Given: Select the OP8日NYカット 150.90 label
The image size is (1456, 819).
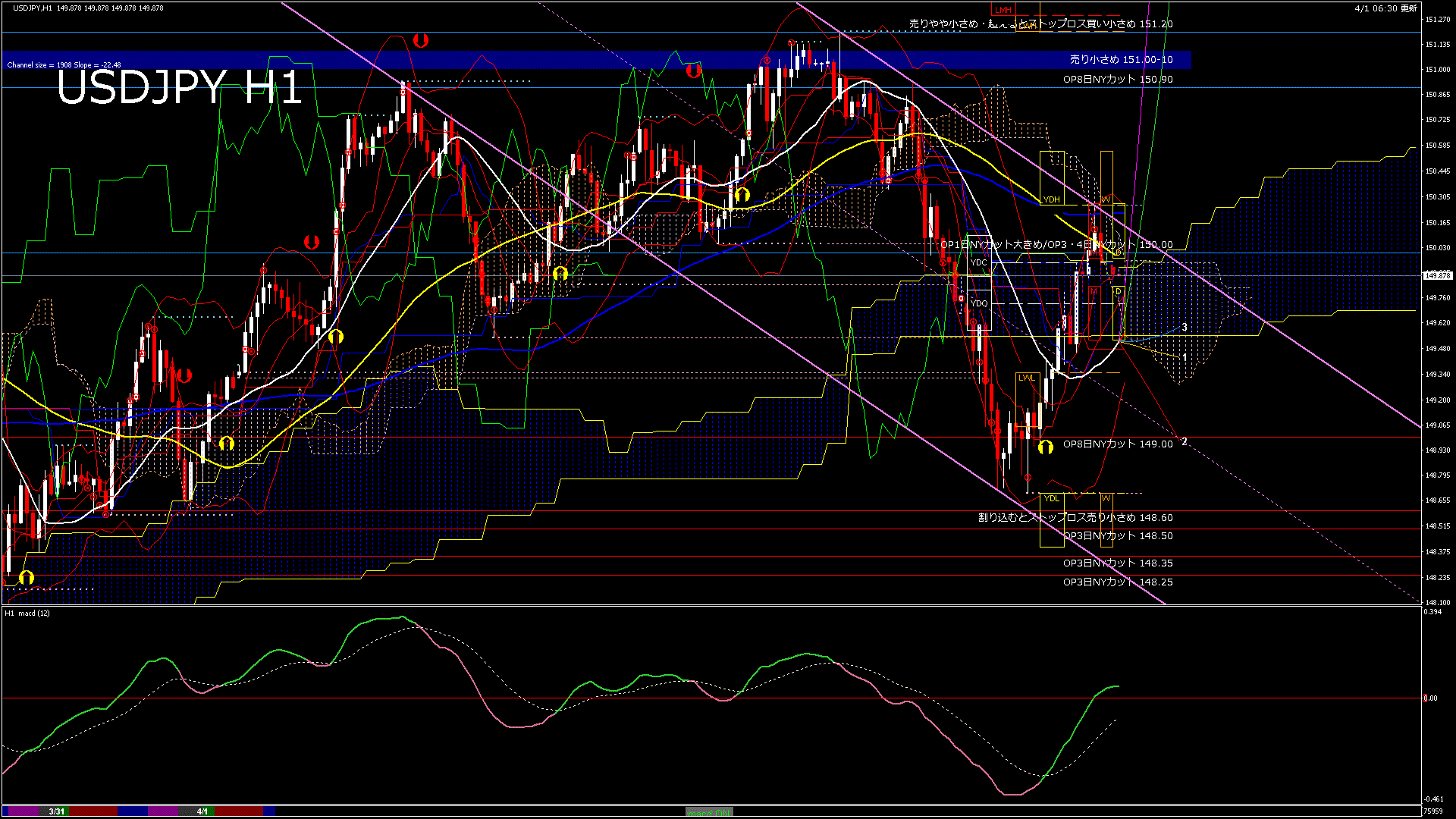Looking at the screenshot, I should coord(1118,79).
